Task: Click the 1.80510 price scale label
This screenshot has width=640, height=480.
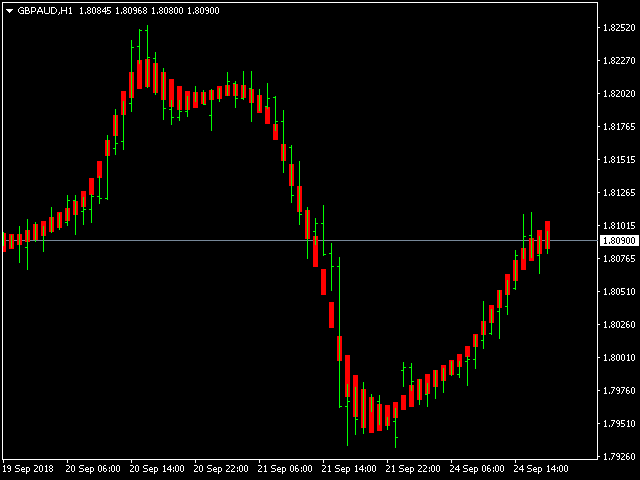Action: (x=619, y=292)
